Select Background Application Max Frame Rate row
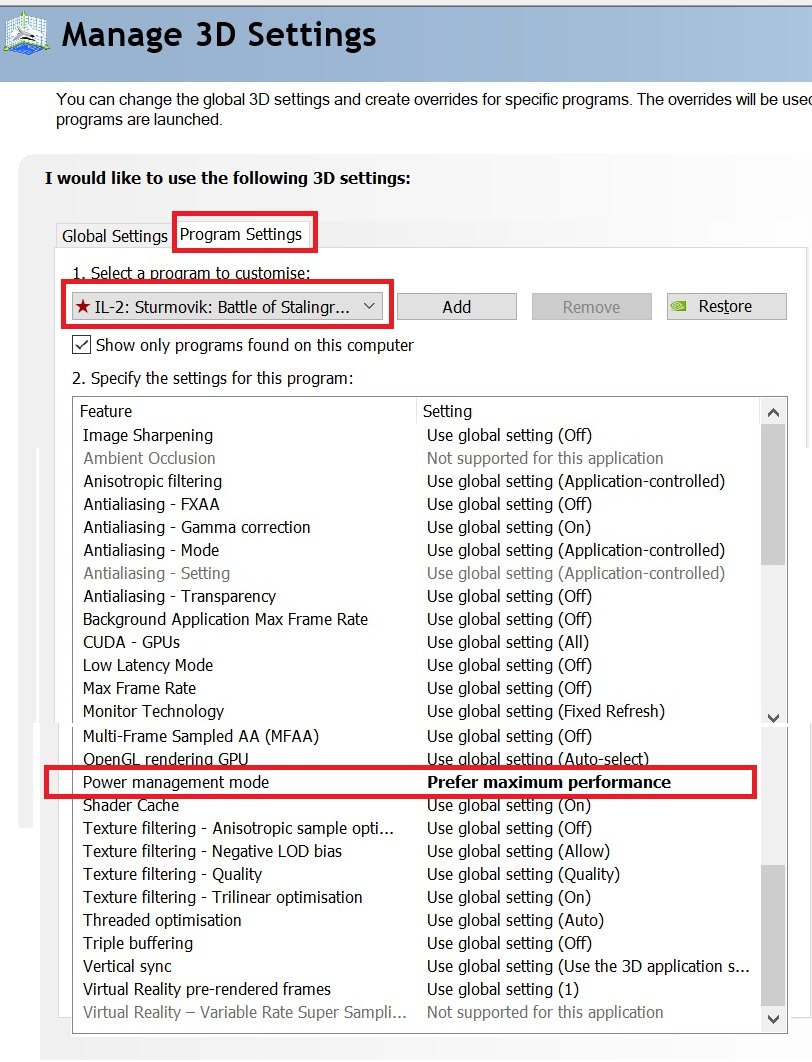Image resolution: width=812 pixels, height=1062 pixels. 416,619
